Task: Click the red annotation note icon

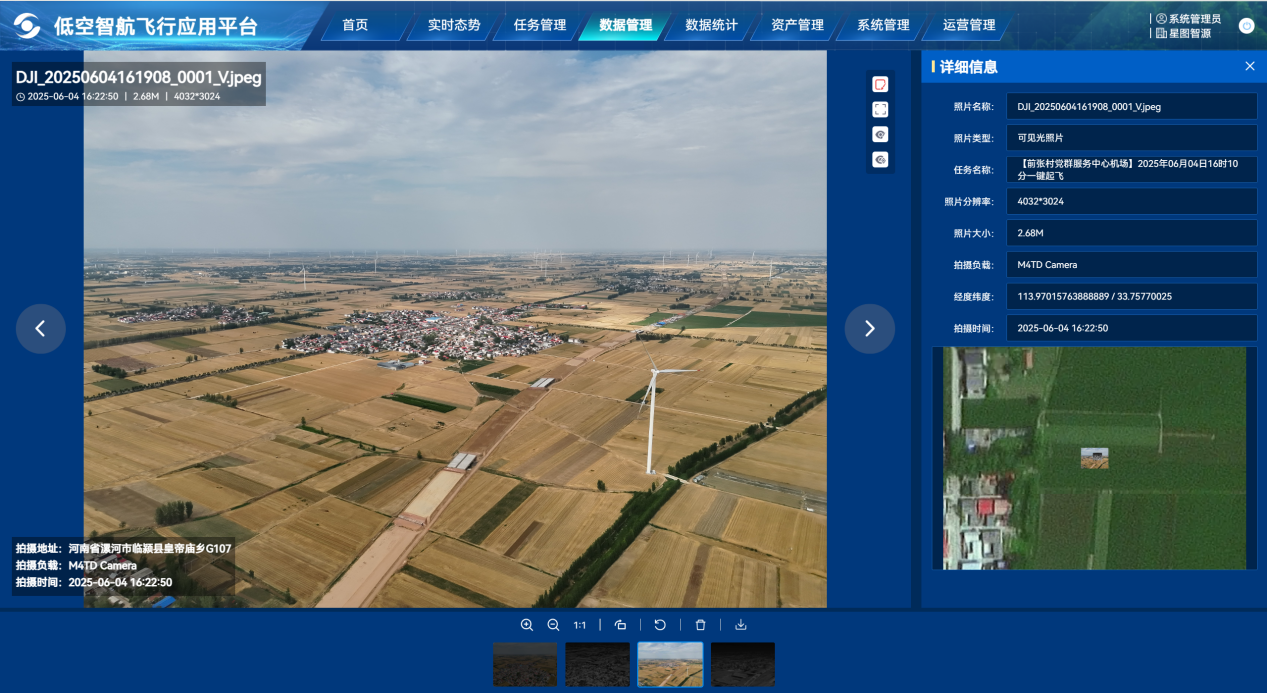Action: click(x=880, y=84)
